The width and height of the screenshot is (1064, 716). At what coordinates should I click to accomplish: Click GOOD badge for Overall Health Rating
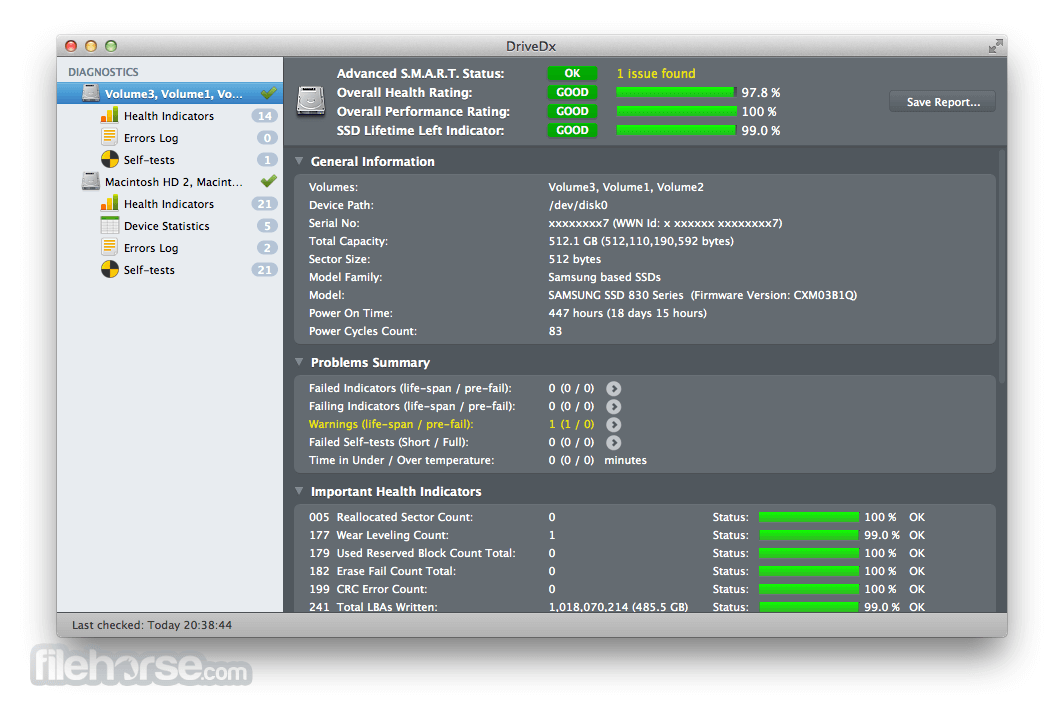(572, 92)
